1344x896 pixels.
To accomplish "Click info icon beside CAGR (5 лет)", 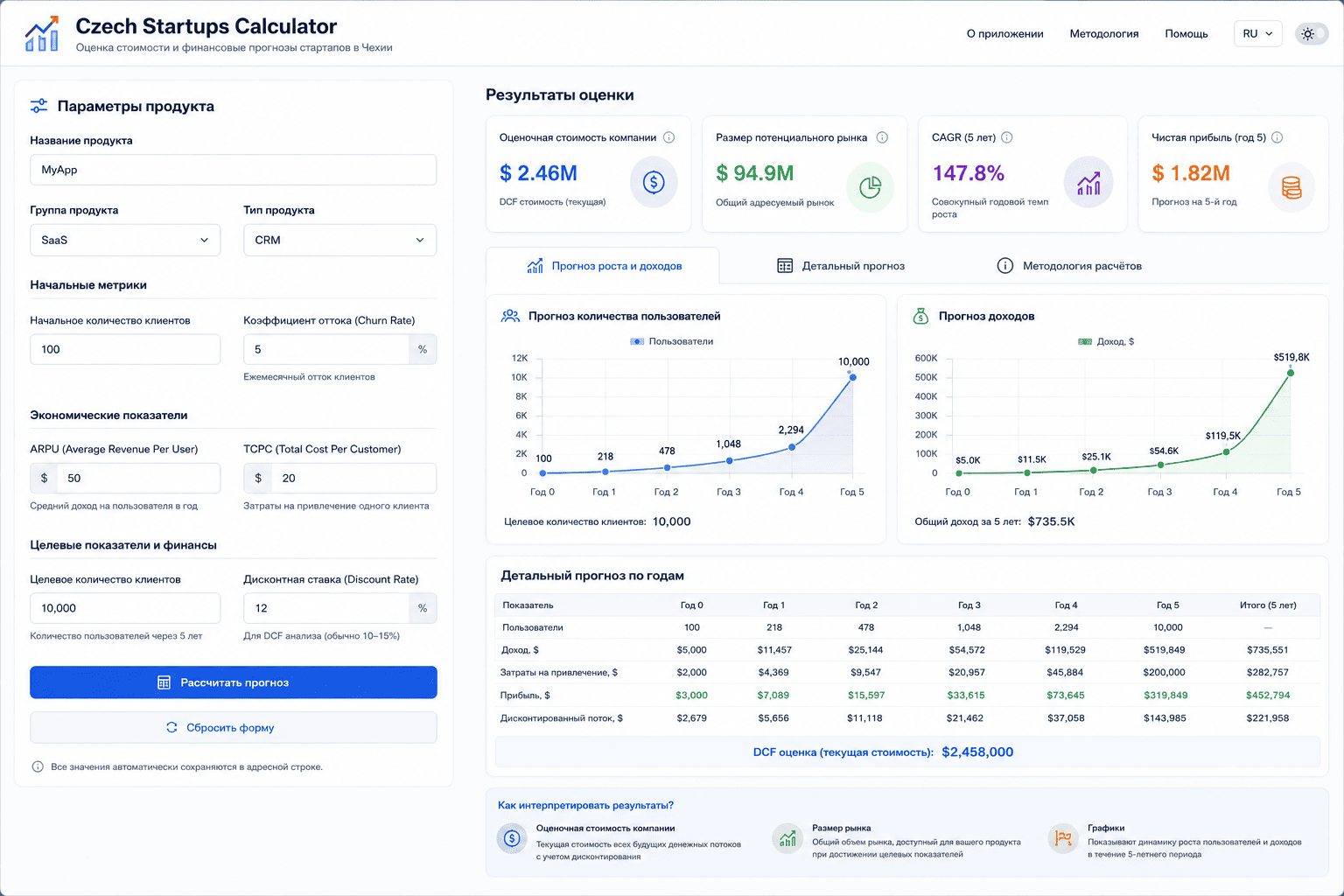I will pos(1007,137).
